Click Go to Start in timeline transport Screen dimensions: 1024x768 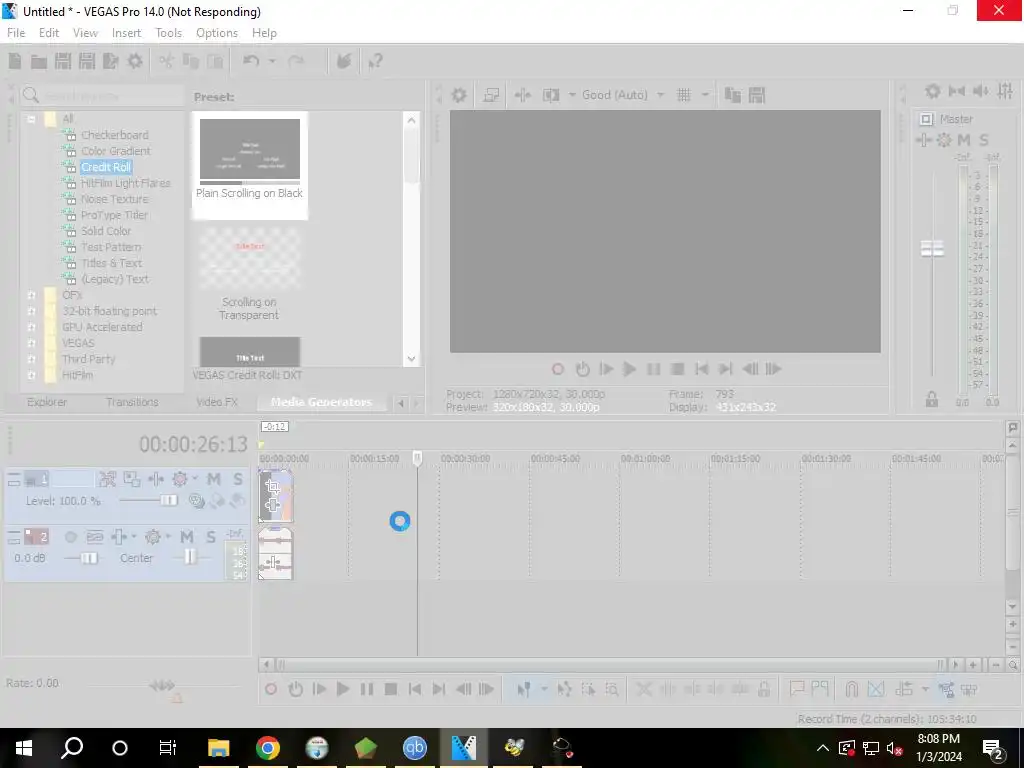point(415,689)
